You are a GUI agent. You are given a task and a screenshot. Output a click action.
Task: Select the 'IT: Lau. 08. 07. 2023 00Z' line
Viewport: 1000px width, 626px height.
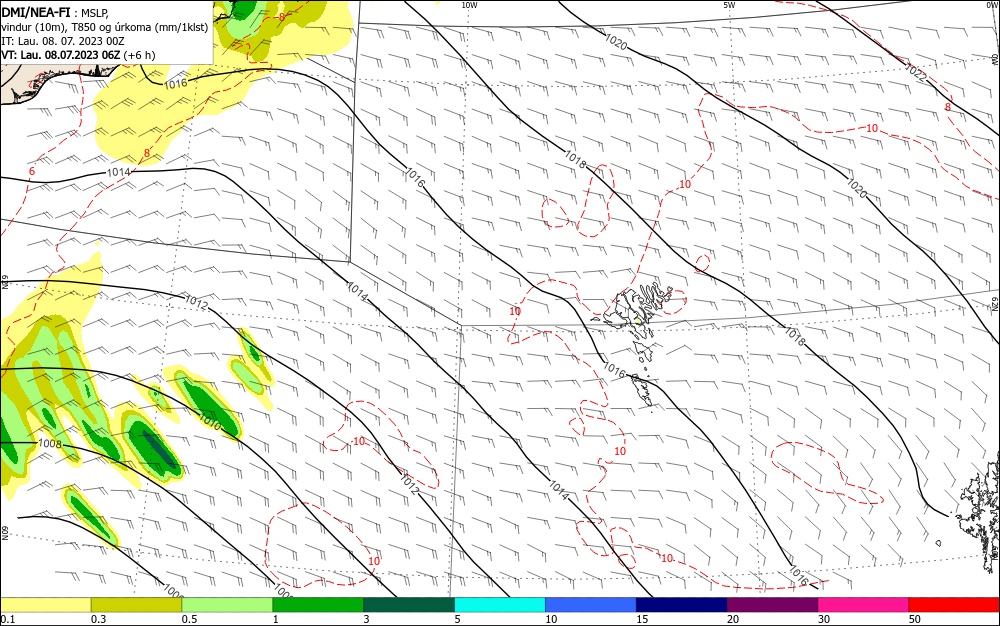pos(62,41)
